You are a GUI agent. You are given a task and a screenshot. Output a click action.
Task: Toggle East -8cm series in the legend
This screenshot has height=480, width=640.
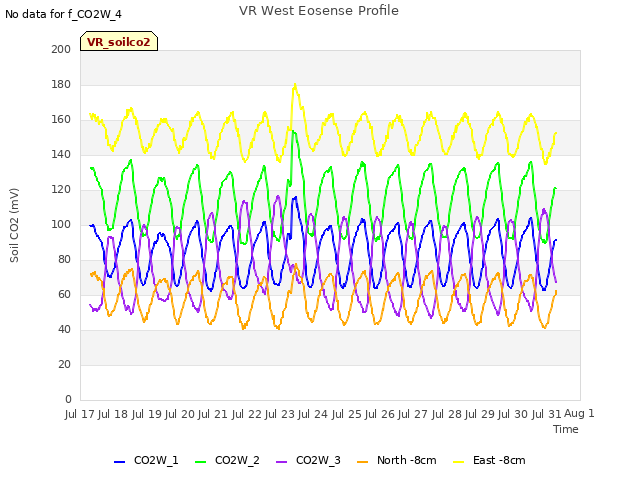[489, 460]
